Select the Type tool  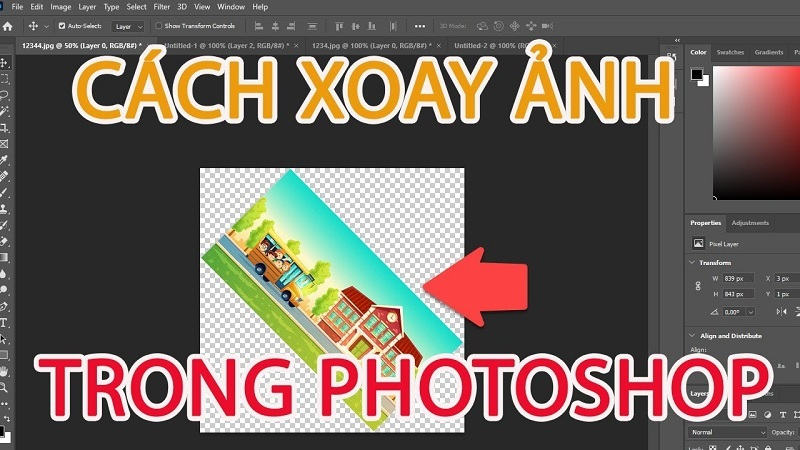tap(5, 323)
